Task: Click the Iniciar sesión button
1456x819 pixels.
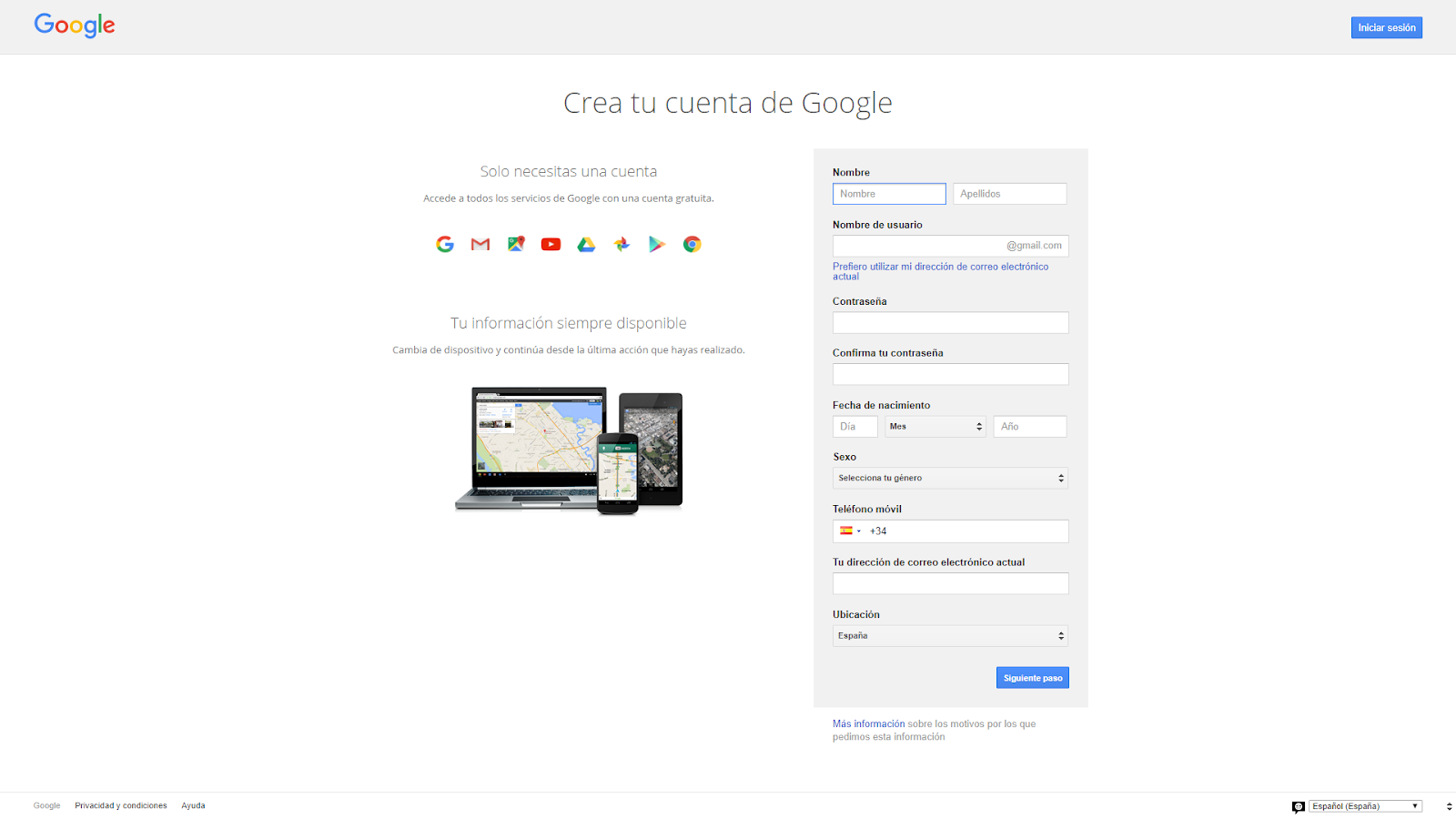Action: pyautogui.click(x=1387, y=27)
